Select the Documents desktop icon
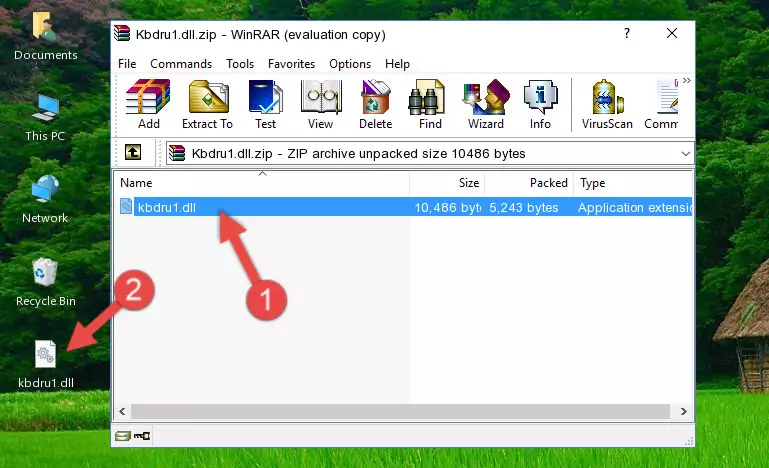Screen dimensions: 769x468 45,36
